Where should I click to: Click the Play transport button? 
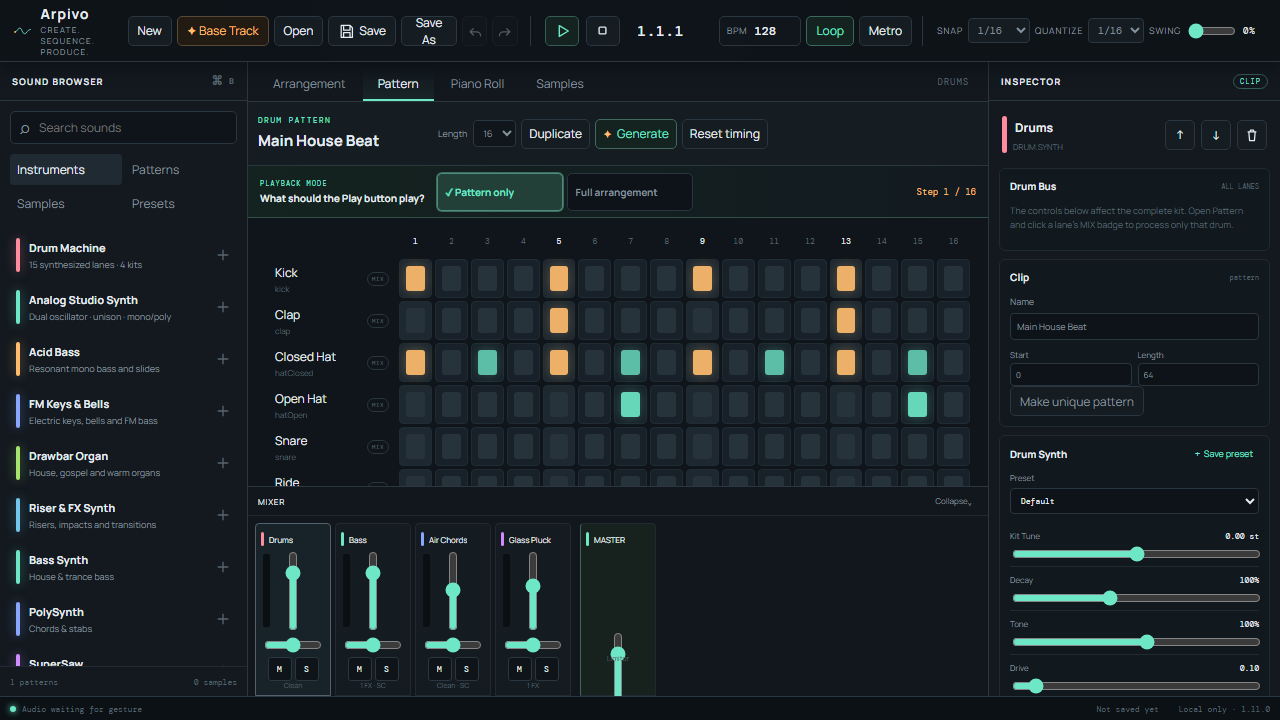tap(562, 31)
